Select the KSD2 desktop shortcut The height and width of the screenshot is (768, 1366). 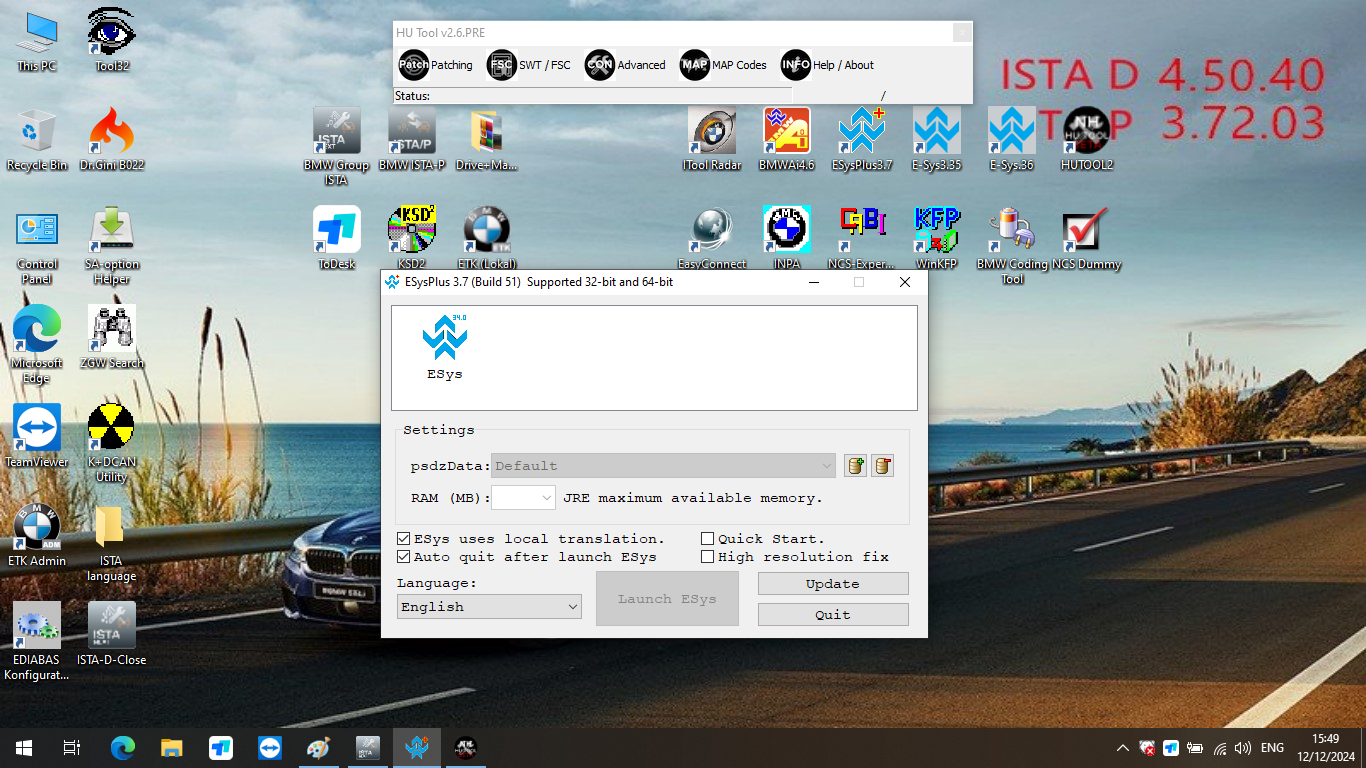pyautogui.click(x=412, y=238)
